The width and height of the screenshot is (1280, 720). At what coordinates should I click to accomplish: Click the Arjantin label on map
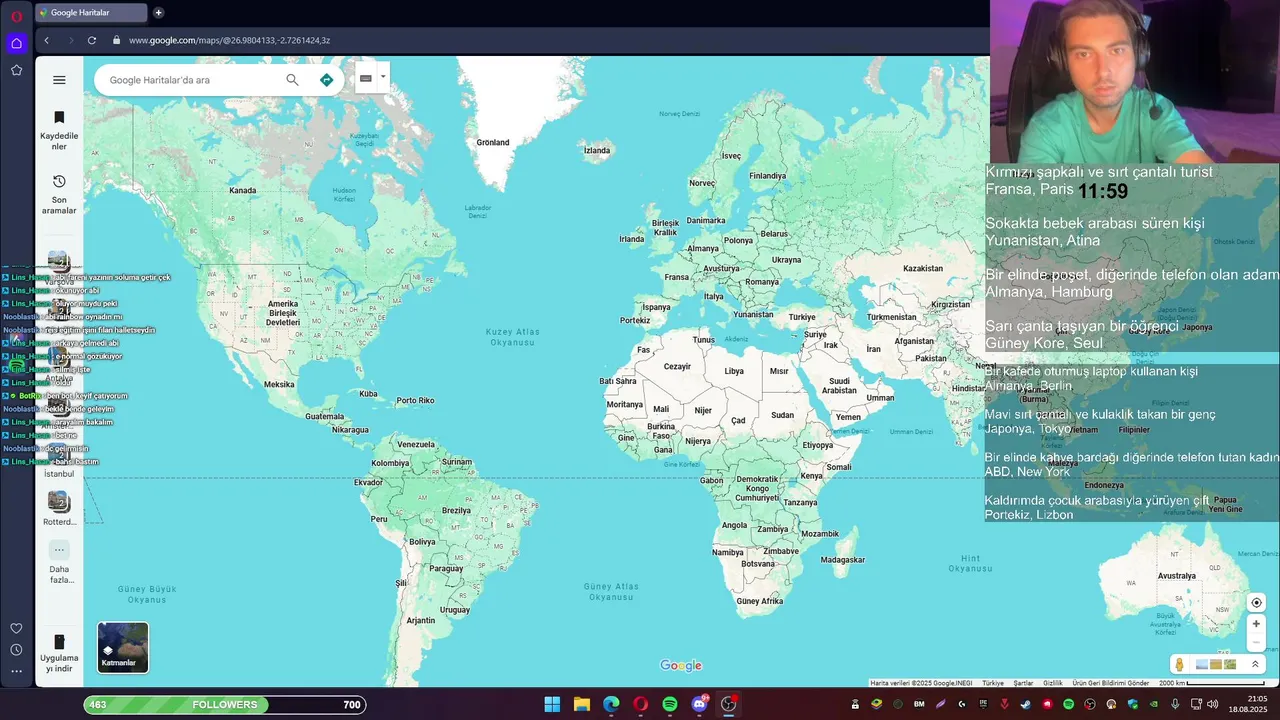(421, 620)
